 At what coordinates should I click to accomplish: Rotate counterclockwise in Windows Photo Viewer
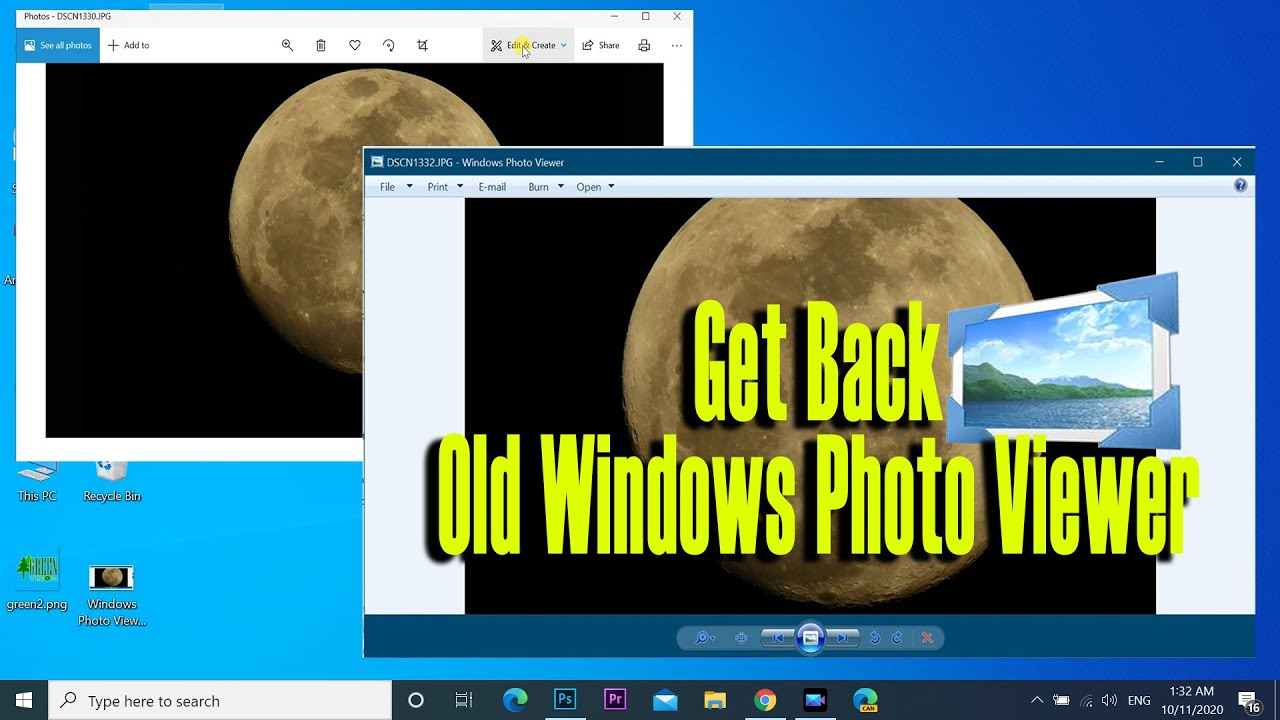tap(875, 638)
